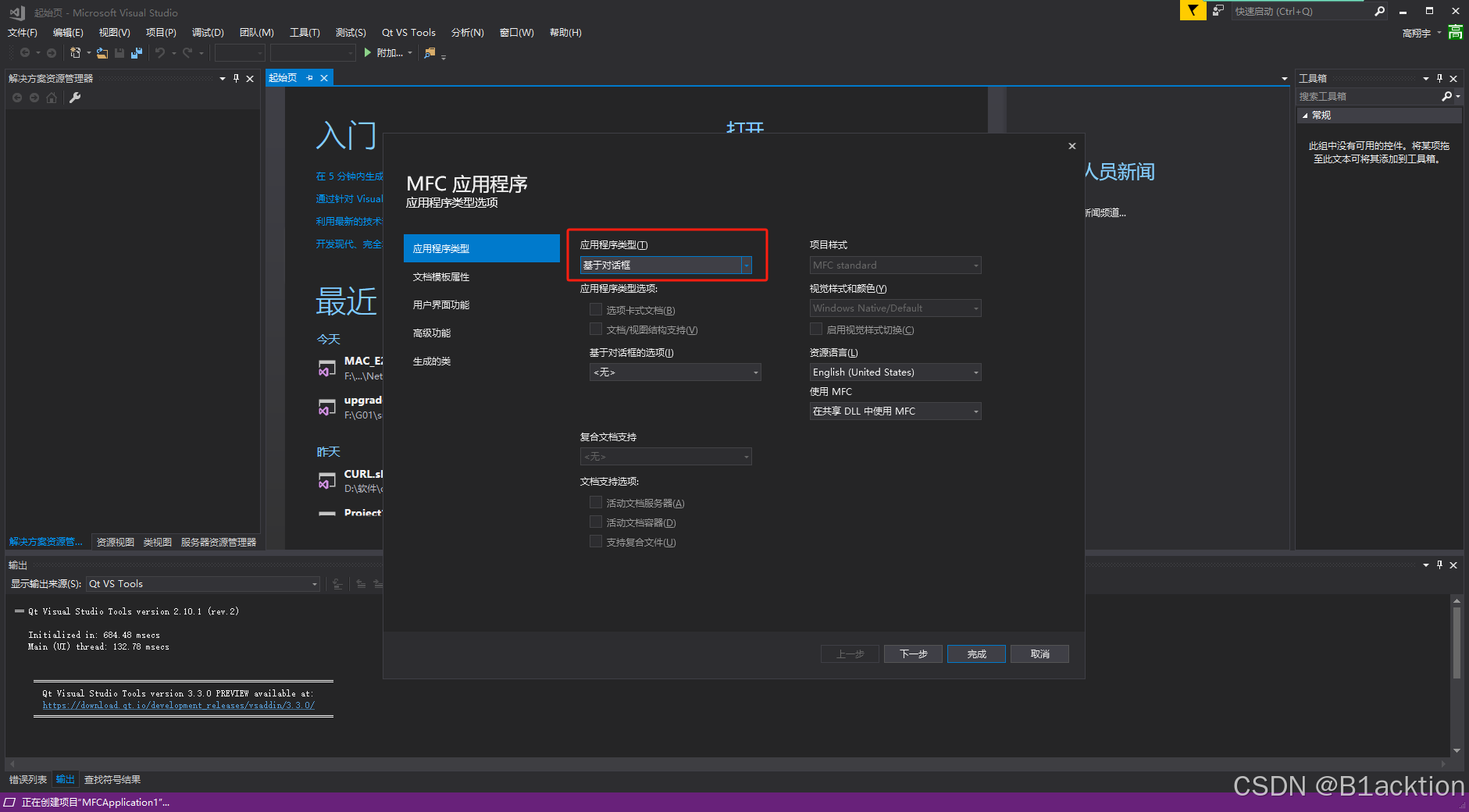Open the Show output from Qt VS Tools dropdown
1469x812 pixels.
(203, 584)
